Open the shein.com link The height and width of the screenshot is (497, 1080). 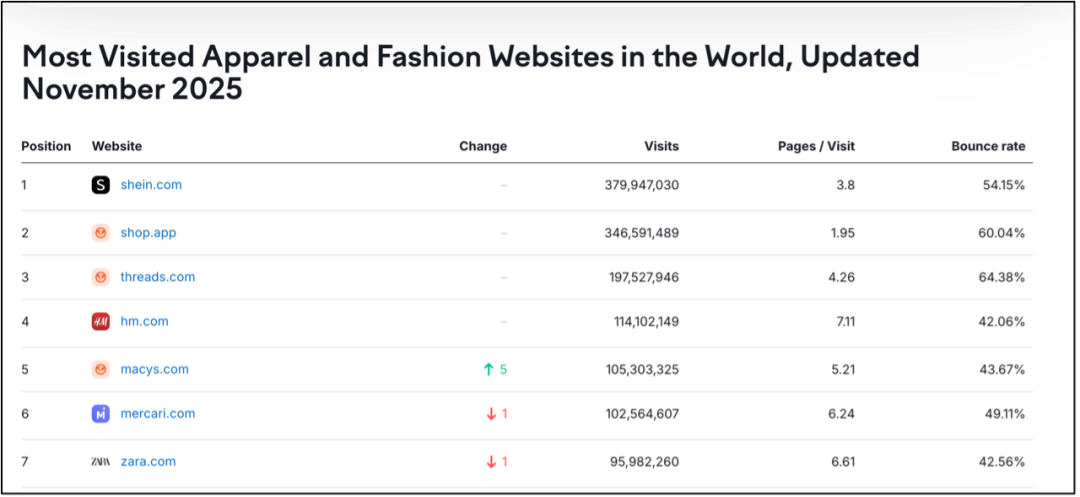[151, 185]
